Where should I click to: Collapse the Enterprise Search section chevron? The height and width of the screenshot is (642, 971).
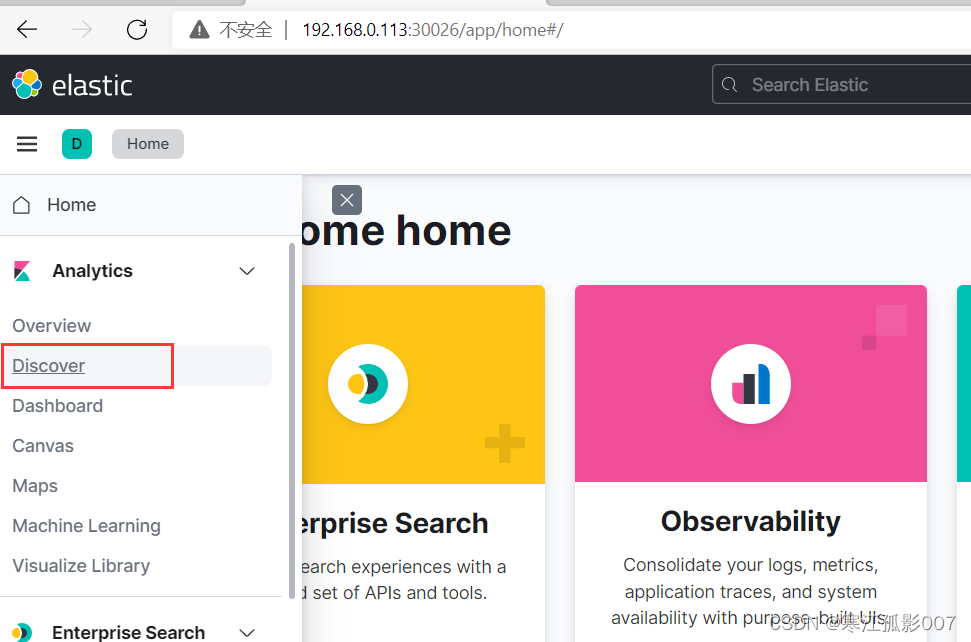[247, 633]
